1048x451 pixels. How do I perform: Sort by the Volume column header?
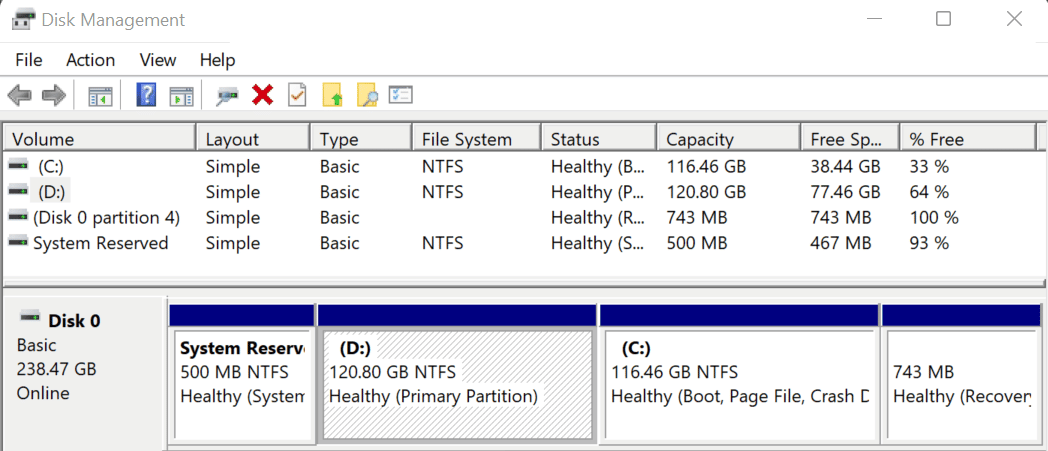[100, 139]
